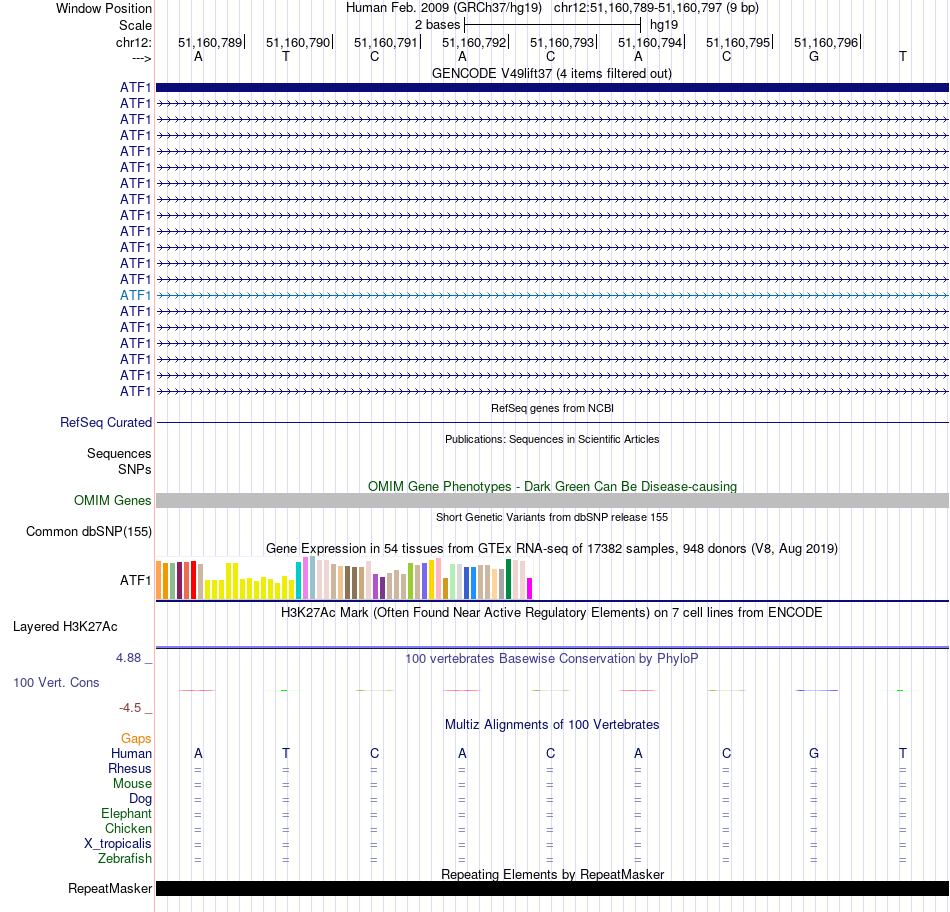Click the OMIM Genes track label

(112, 501)
